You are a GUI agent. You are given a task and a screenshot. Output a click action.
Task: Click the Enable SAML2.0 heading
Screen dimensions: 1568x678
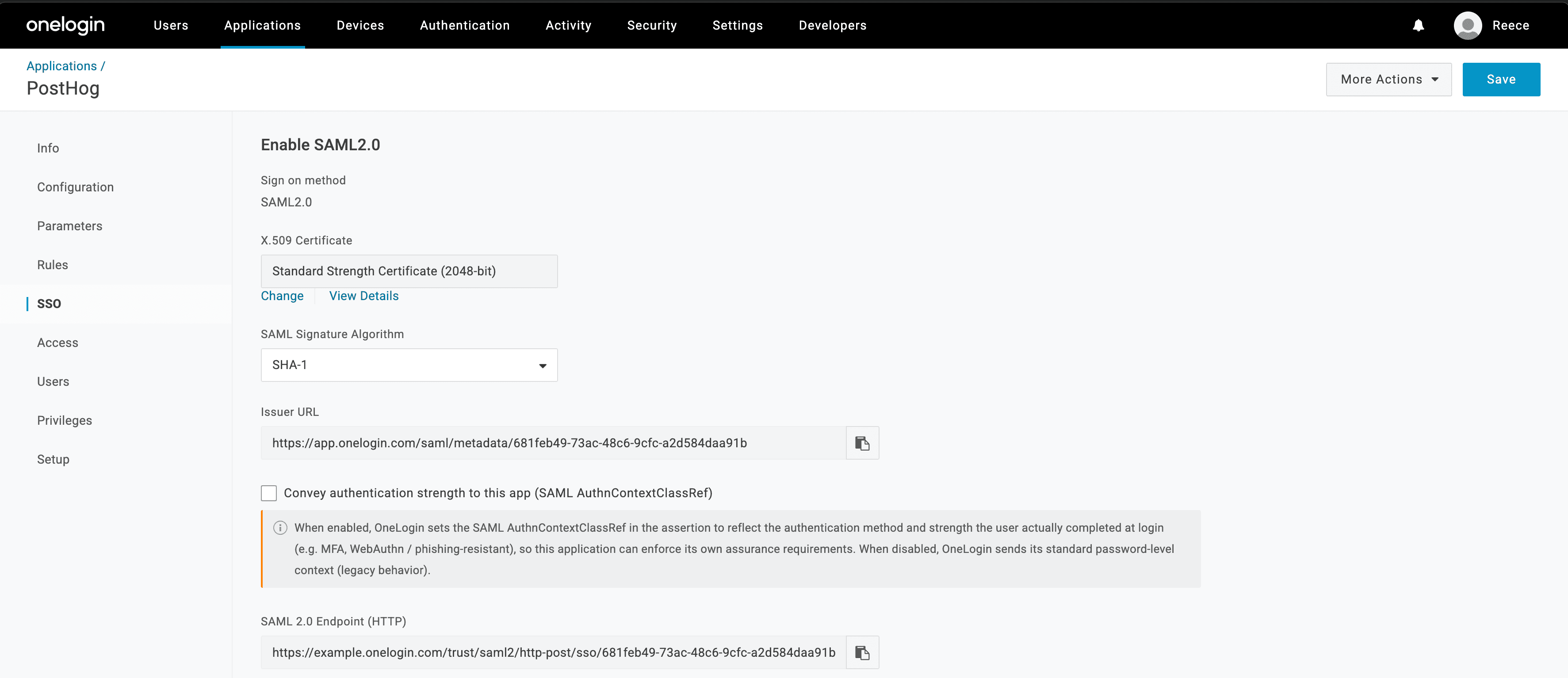pyautogui.click(x=320, y=145)
